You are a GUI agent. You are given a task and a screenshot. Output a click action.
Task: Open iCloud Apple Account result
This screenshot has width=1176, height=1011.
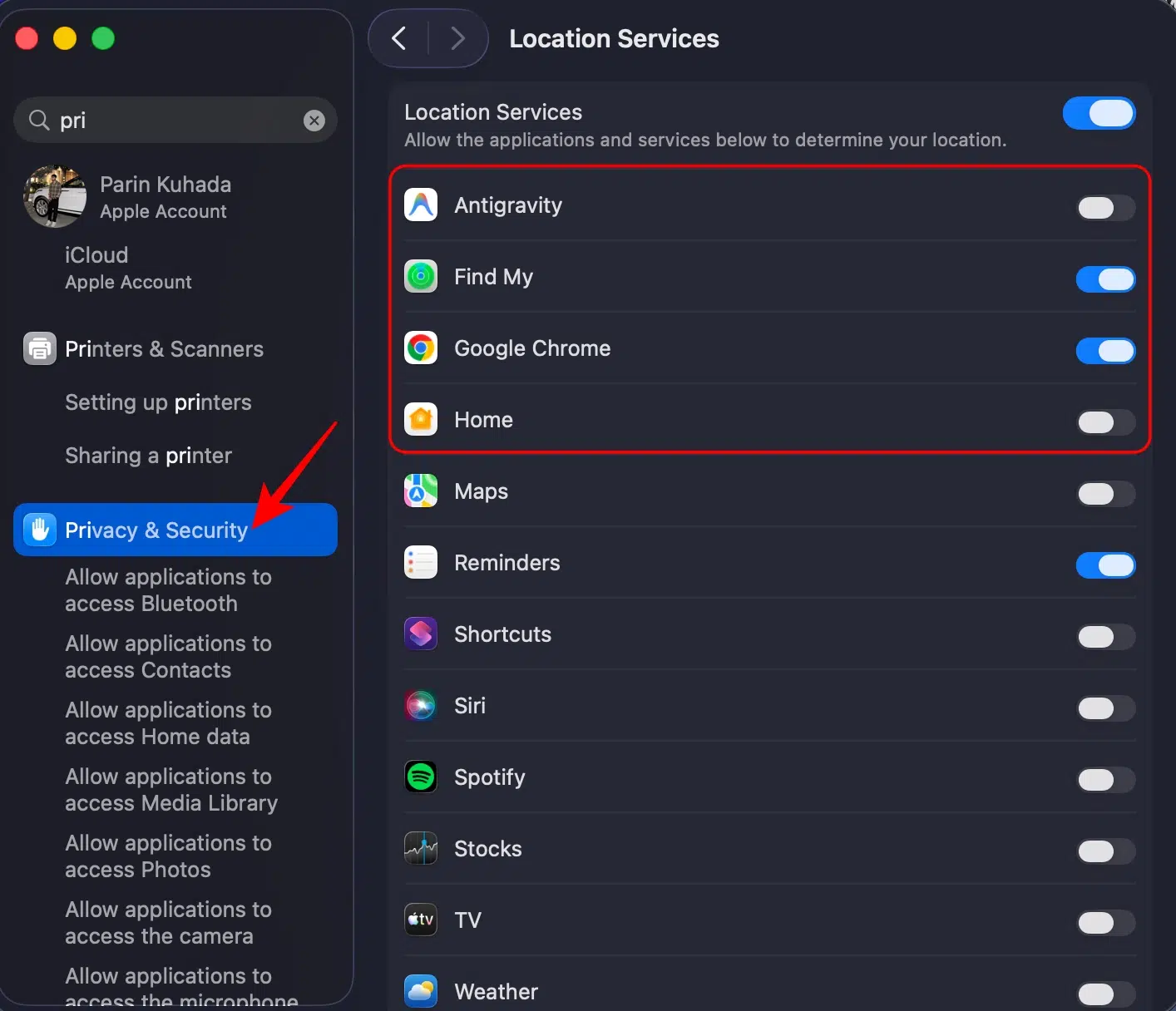pyautogui.click(x=175, y=268)
